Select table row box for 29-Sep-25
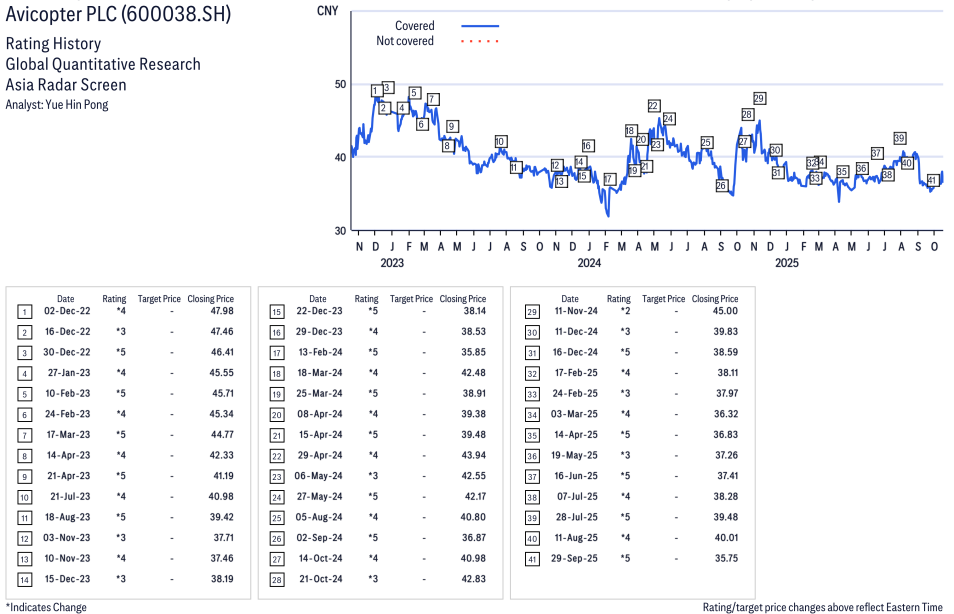954x614 pixels. click(530, 558)
